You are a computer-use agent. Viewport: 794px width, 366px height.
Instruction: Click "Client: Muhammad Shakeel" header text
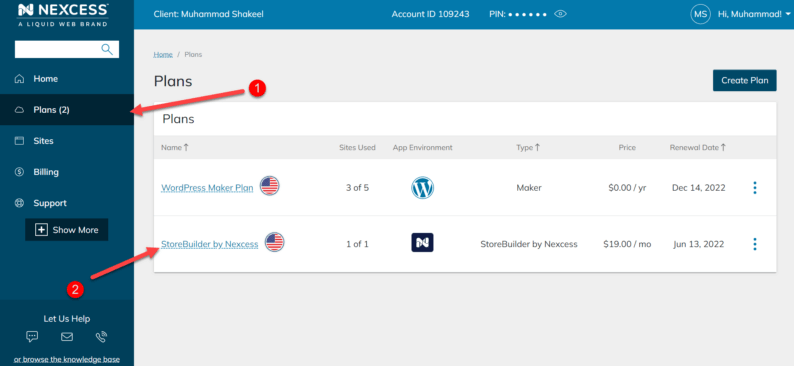(209, 14)
